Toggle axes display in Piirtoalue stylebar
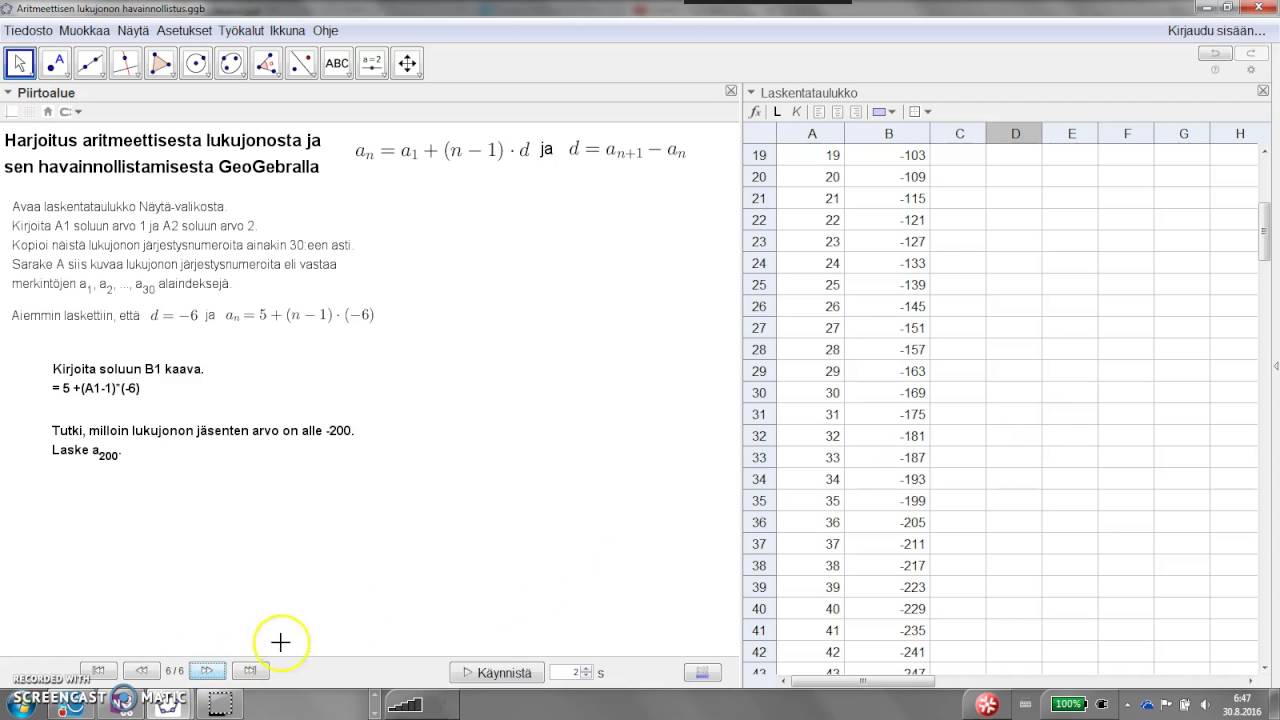This screenshot has height=720, width=1280. [13, 112]
